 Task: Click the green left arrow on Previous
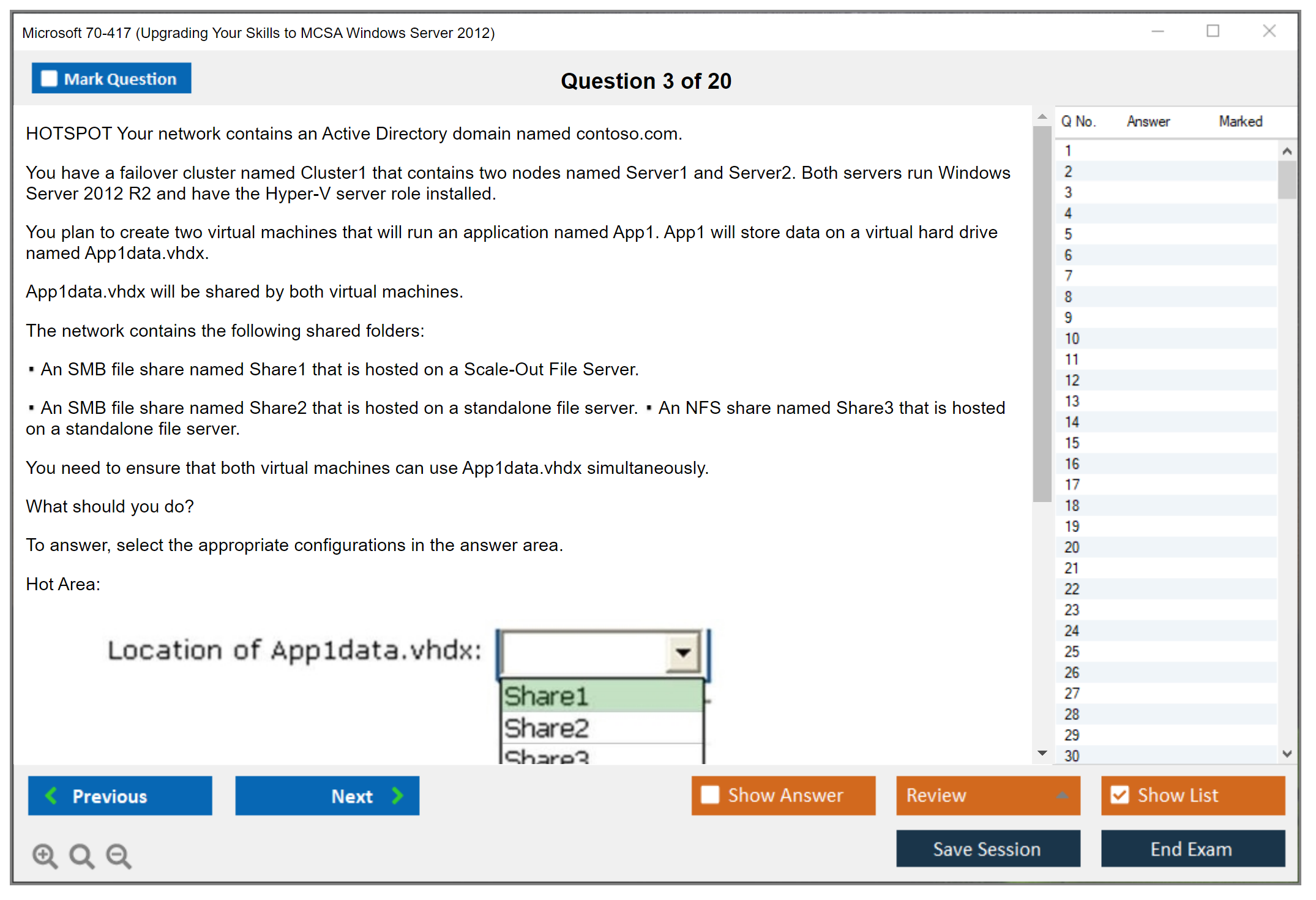coord(51,795)
